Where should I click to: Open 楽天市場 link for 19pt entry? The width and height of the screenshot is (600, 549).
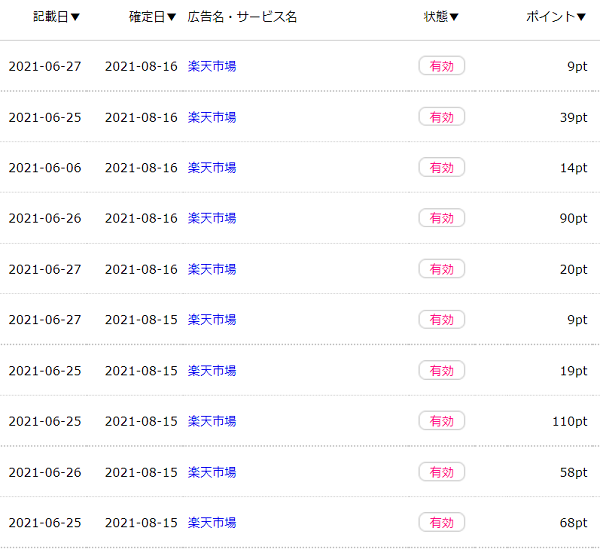coord(212,370)
